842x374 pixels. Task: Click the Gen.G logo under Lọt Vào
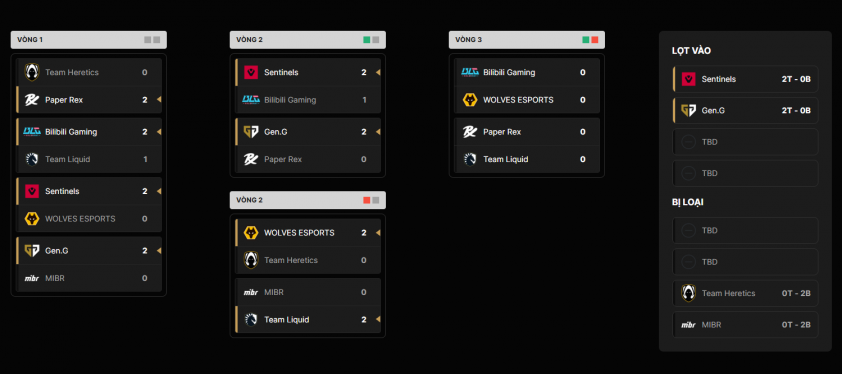(x=688, y=111)
